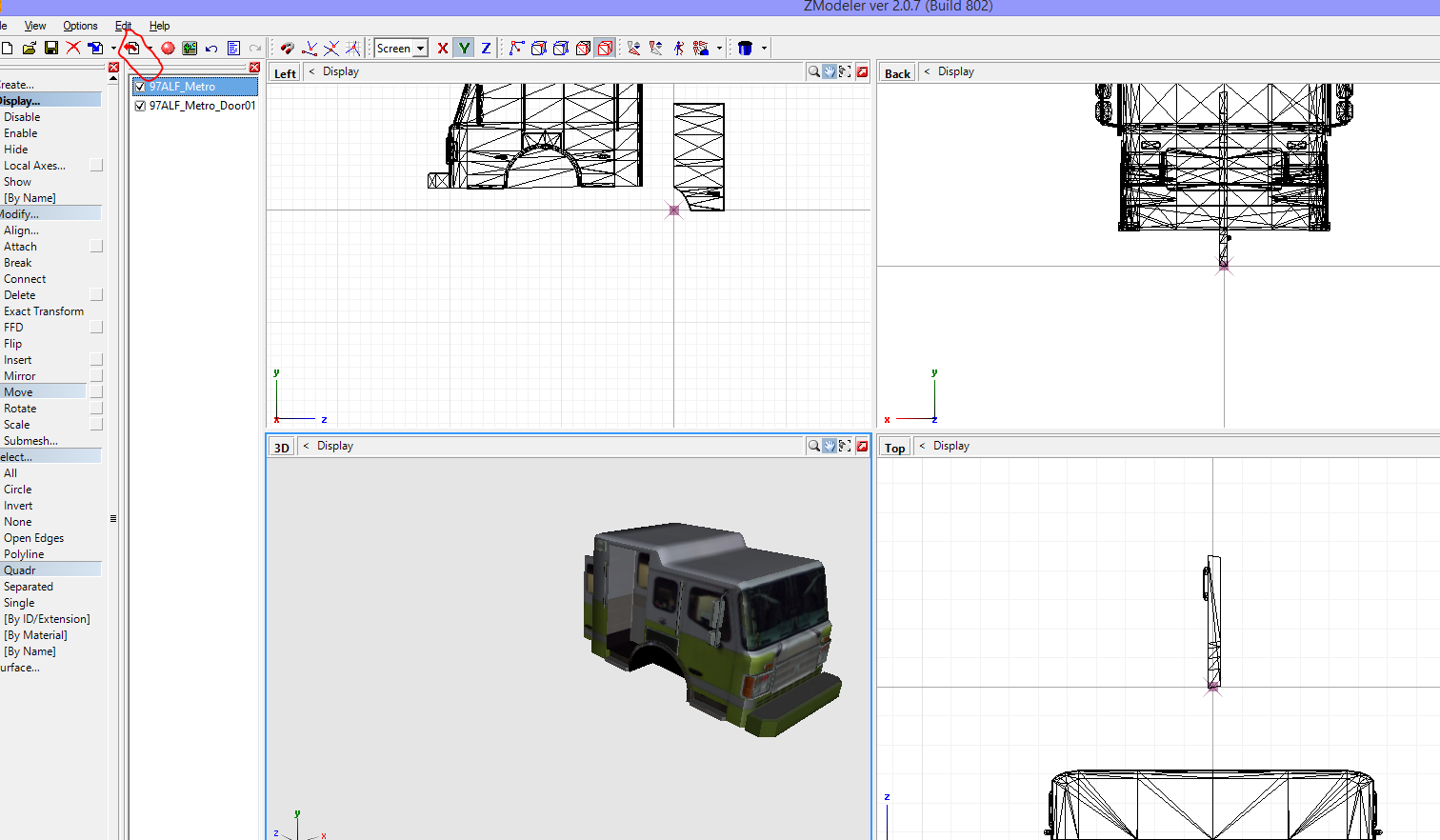The height and width of the screenshot is (840, 1440).
Task: Hide 97ALF_Metro_Door01 by unchecking its checkbox
Action: pos(138,106)
